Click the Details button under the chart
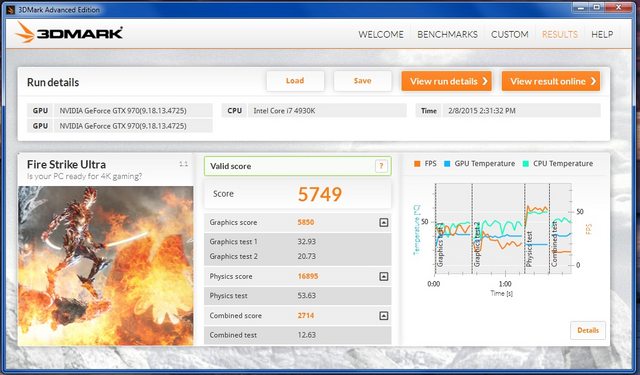640x375 pixels. pyautogui.click(x=588, y=331)
